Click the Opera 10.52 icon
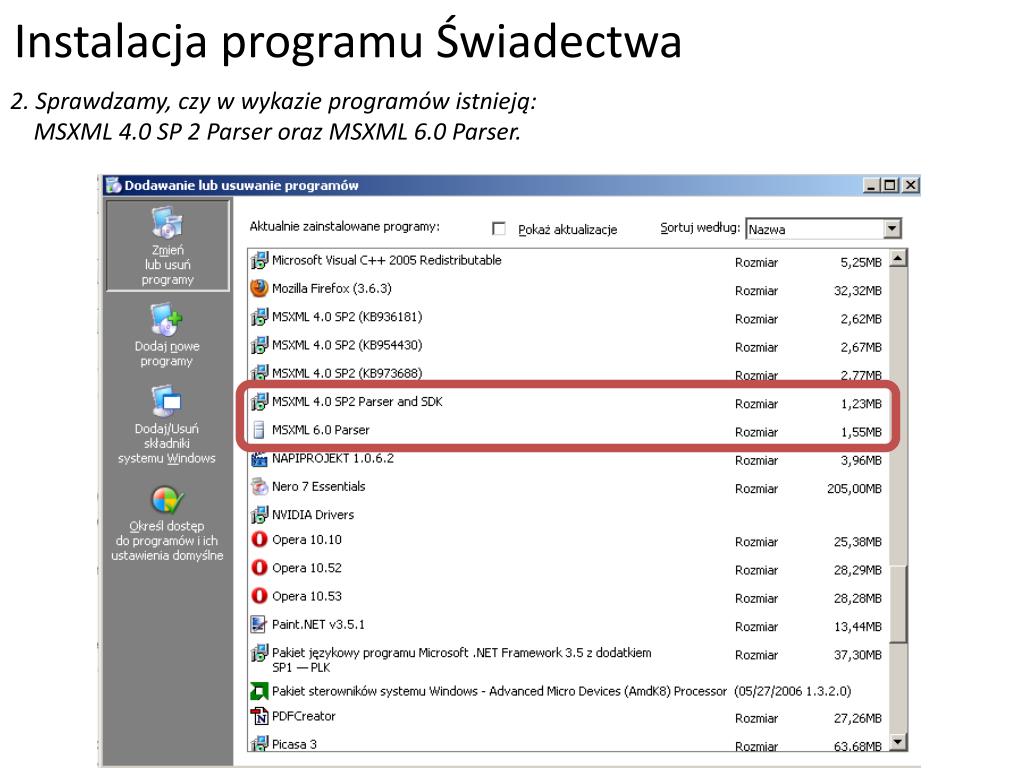The image size is (1024, 768). click(259, 568)
